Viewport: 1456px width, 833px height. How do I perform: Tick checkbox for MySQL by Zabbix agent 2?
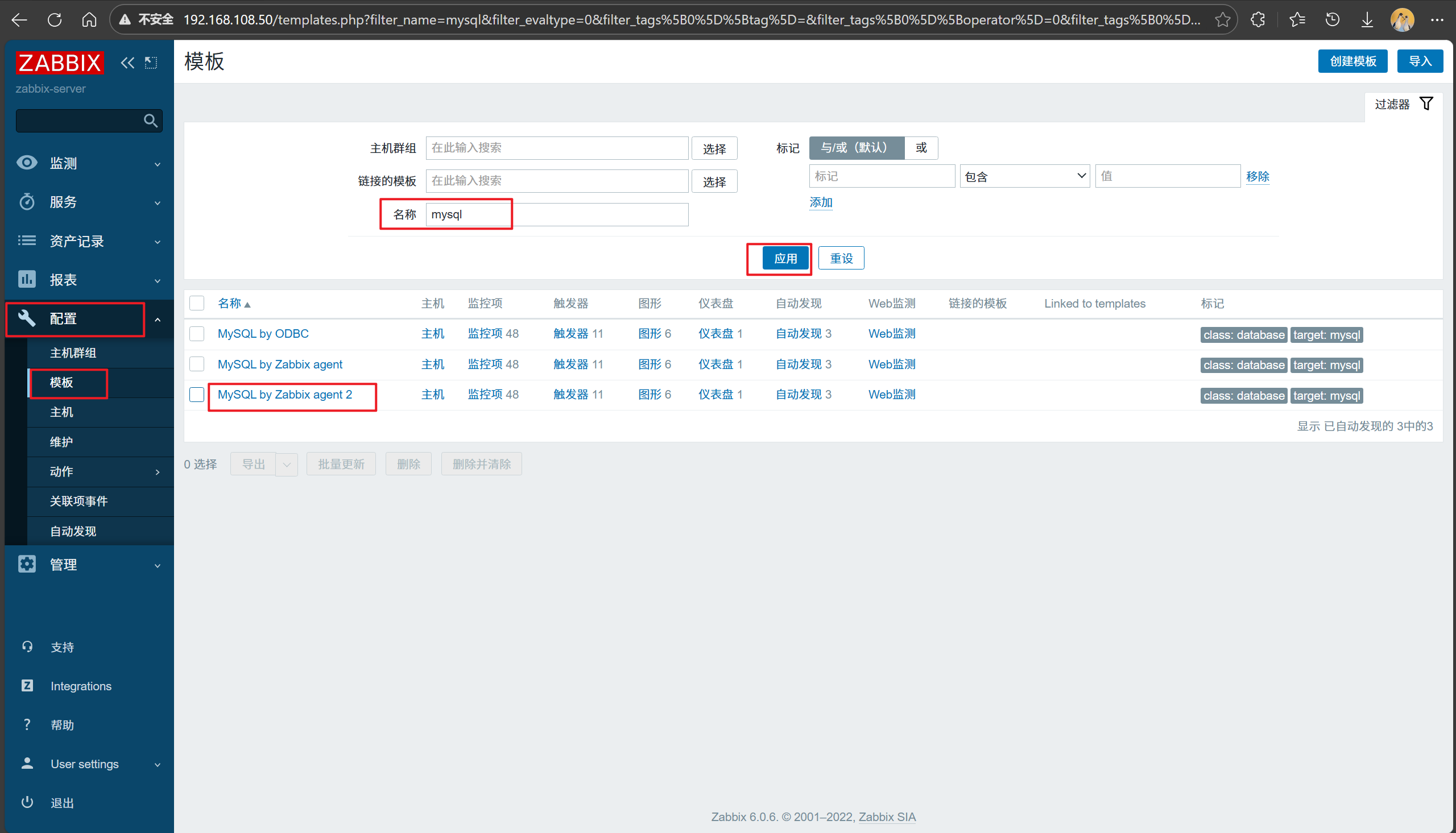tap(197, 395)
